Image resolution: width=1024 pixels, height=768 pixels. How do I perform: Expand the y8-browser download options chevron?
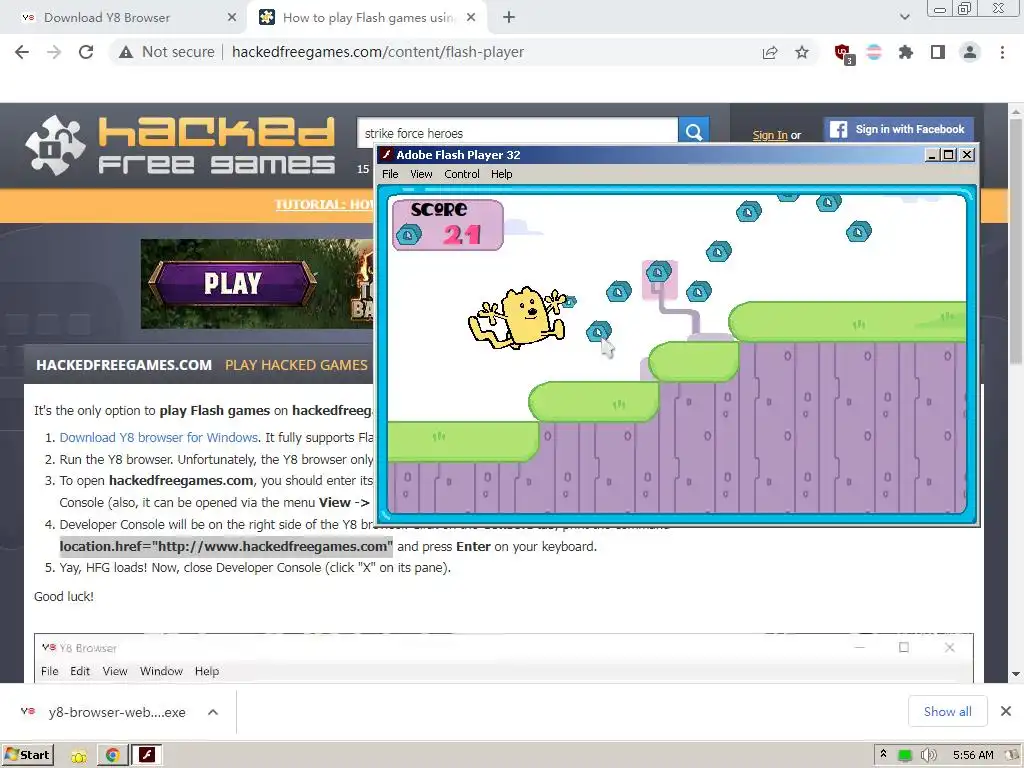coord(213,712)
